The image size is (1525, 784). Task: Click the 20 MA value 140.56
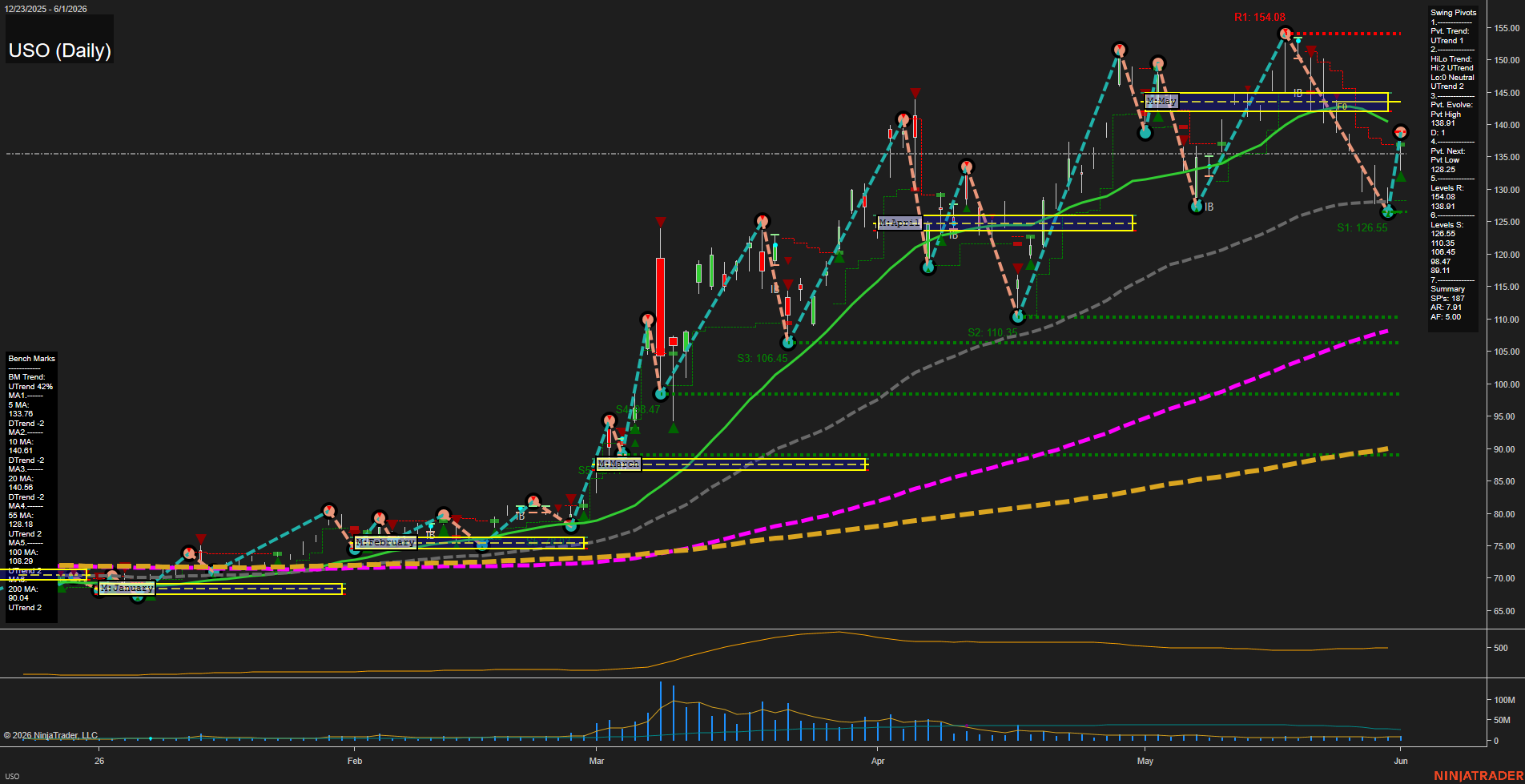20,488
